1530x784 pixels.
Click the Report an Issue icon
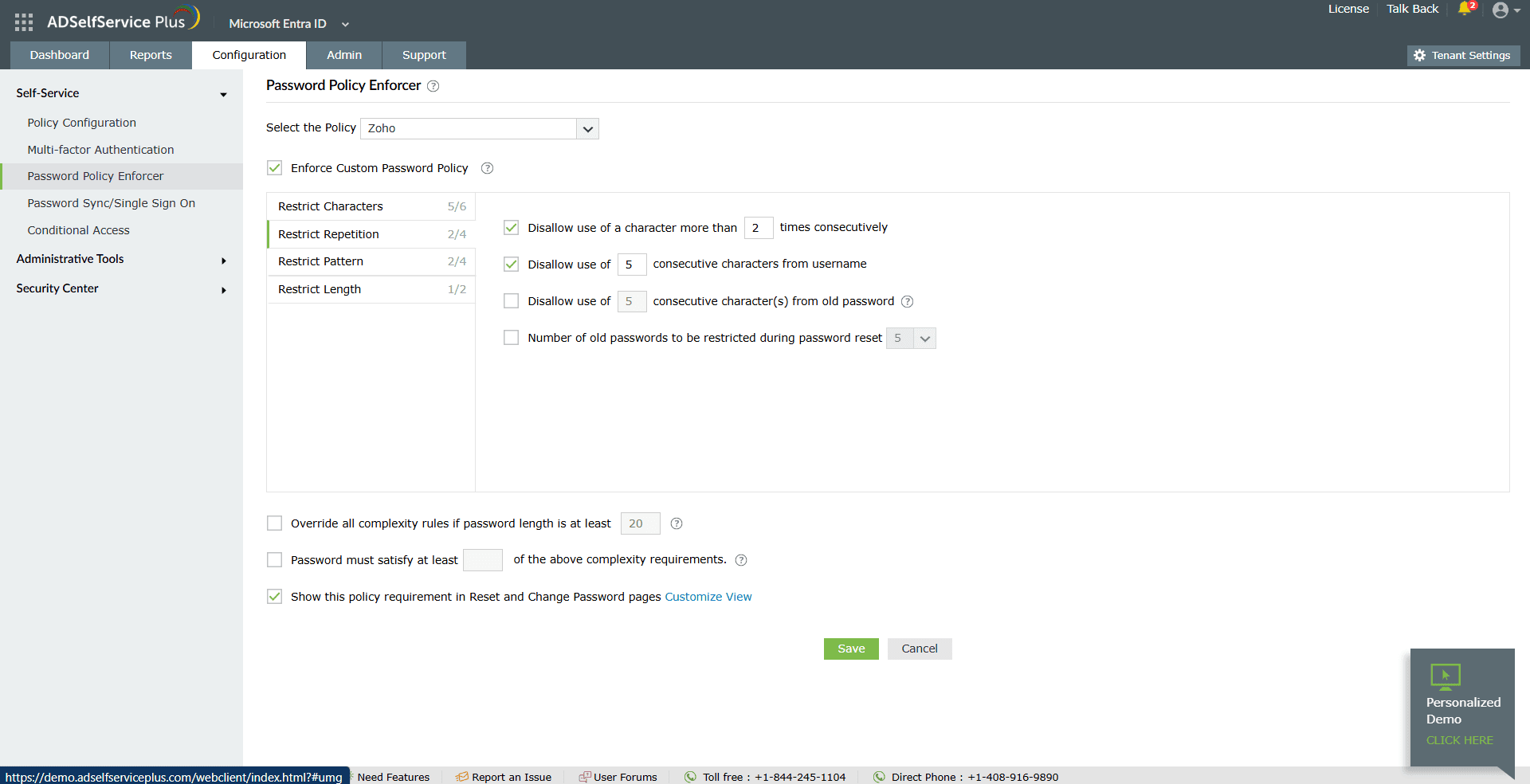[x=461, y=777]
